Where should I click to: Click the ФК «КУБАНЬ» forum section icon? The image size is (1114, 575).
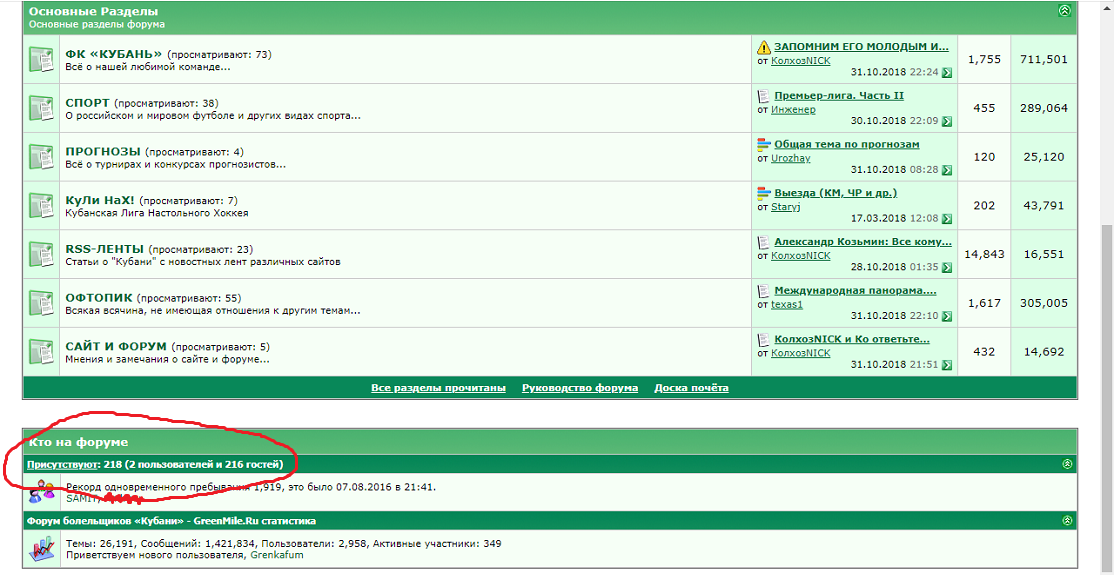[x=41, y=60]
